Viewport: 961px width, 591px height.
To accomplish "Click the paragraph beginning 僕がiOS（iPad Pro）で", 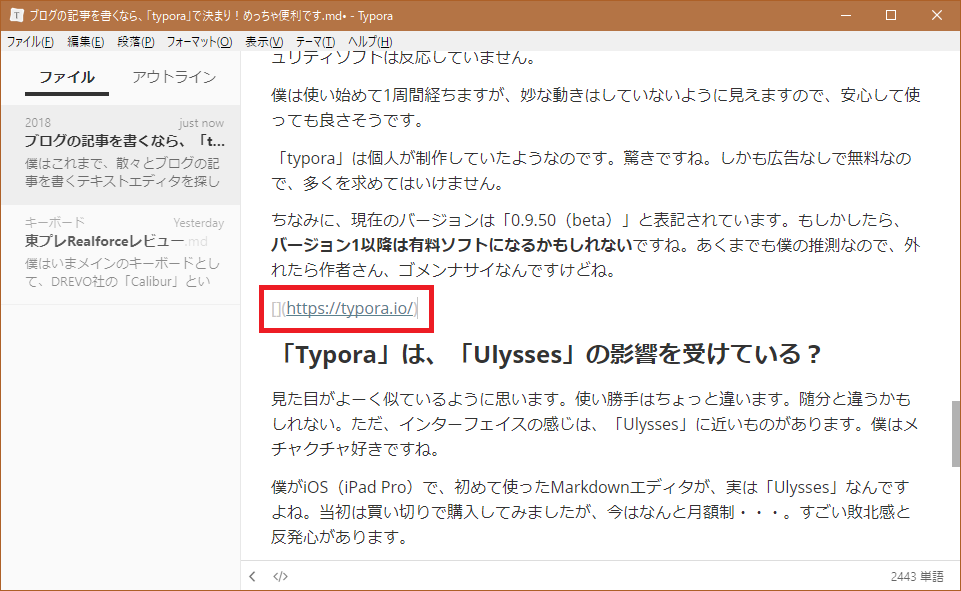I will [x=591, y=512].
